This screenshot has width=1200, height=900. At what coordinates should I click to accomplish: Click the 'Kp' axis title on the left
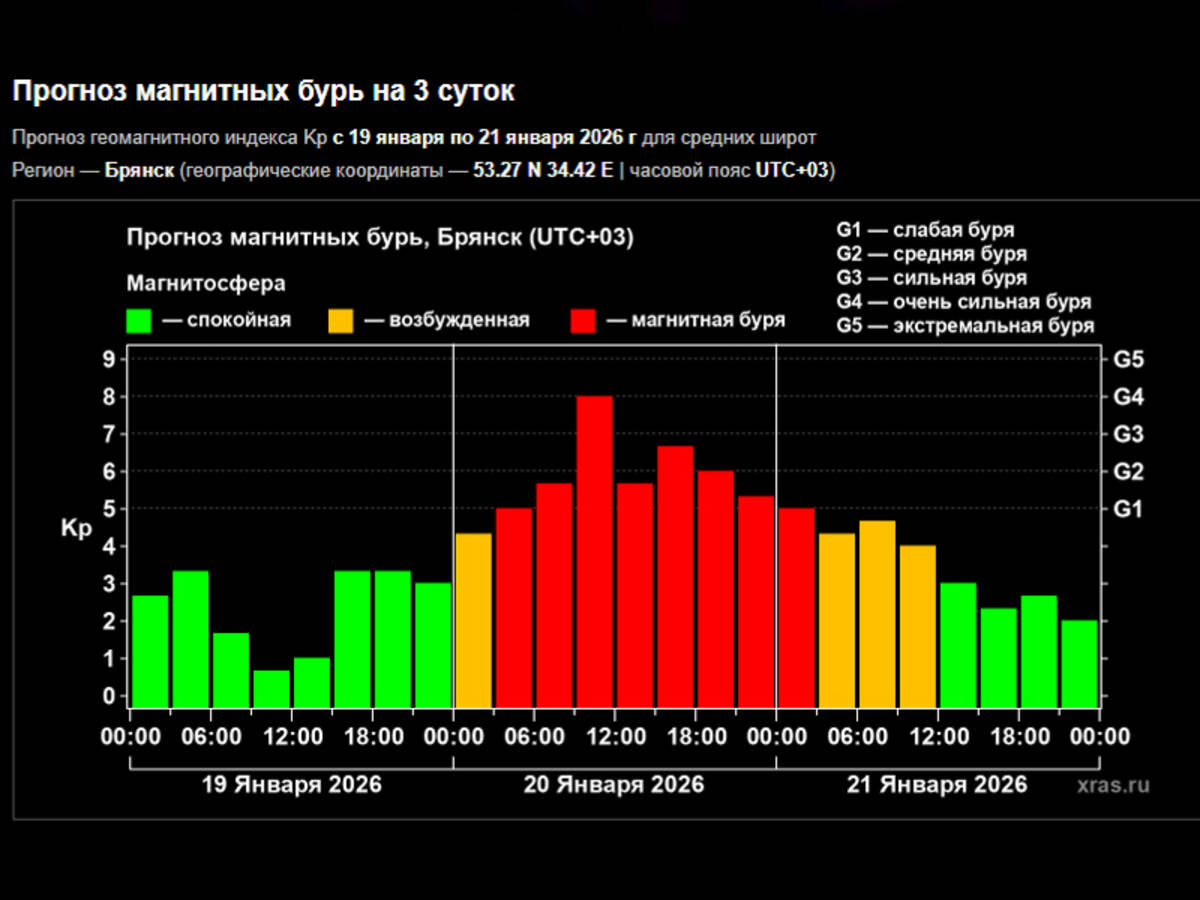tap(76, 530)
